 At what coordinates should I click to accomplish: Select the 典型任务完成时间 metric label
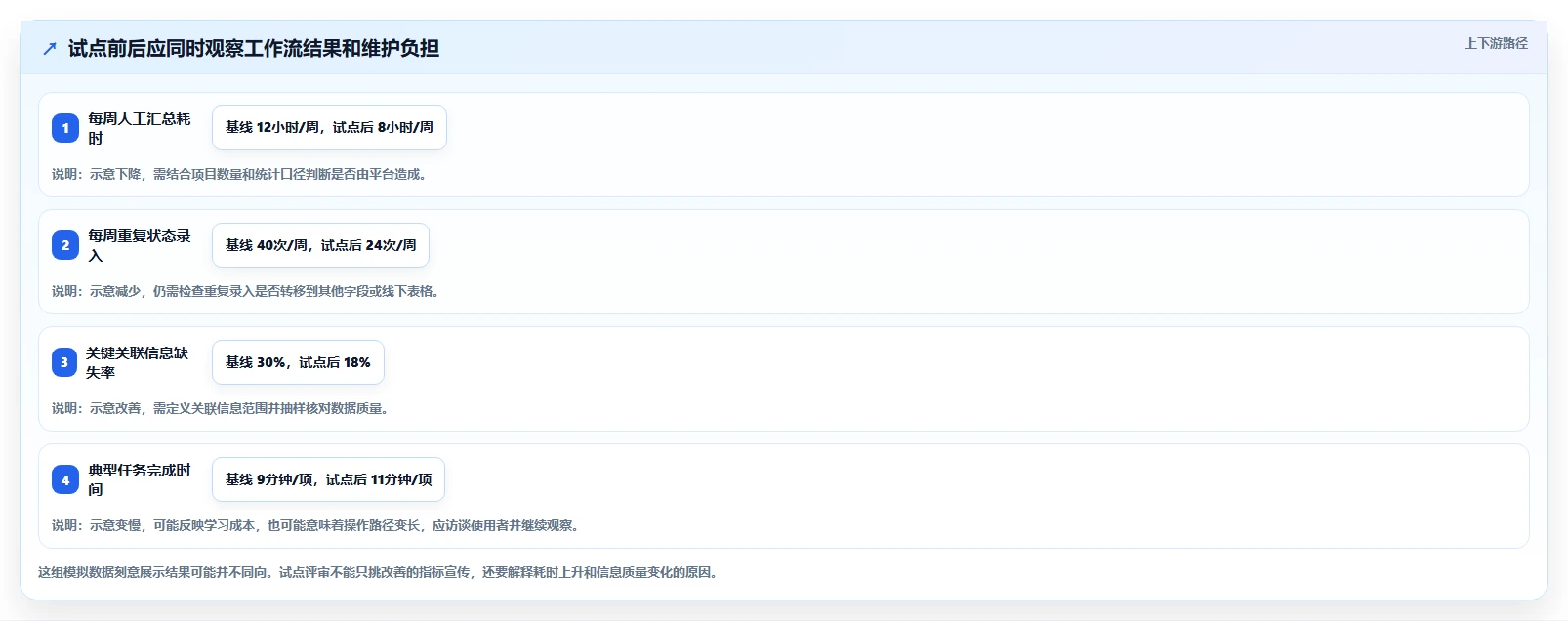click(x=140, y=479)
